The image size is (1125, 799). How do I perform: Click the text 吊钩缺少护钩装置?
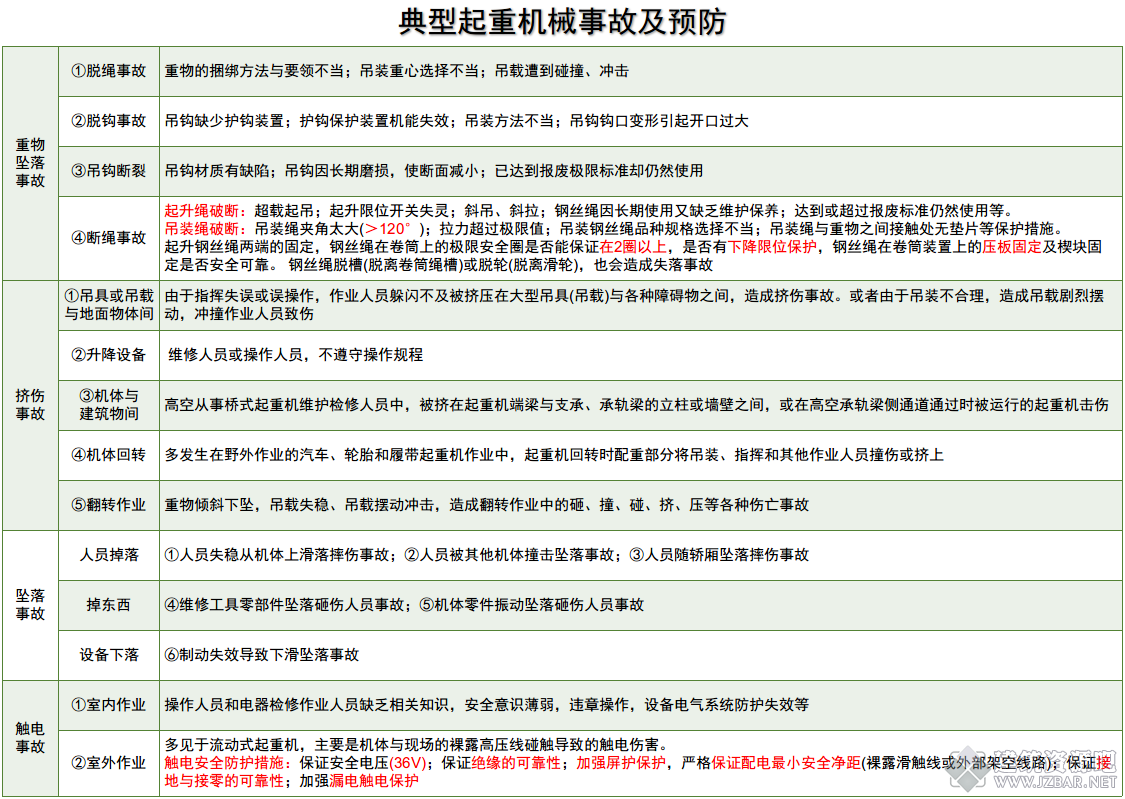(224, 121)
